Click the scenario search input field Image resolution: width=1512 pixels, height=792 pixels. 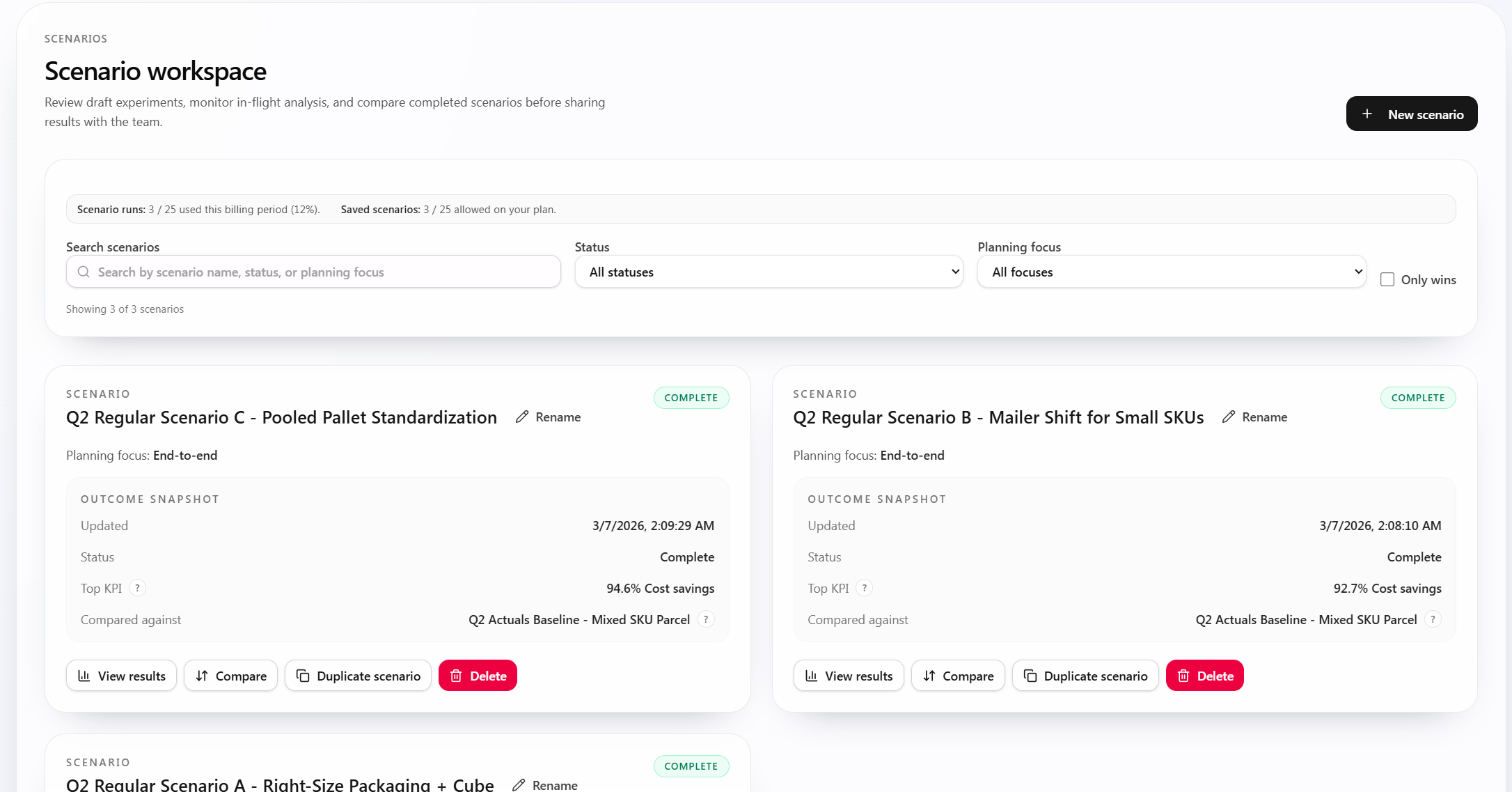point(313,272)
